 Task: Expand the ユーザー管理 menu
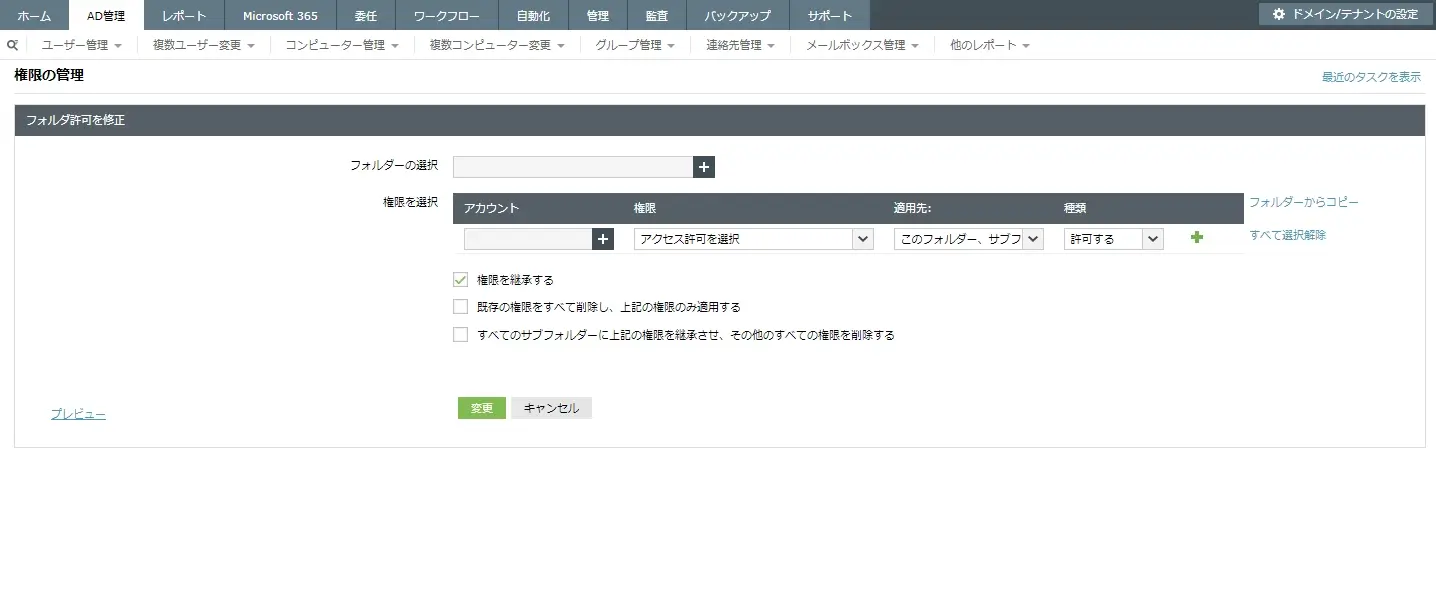(x=81, y=45)
